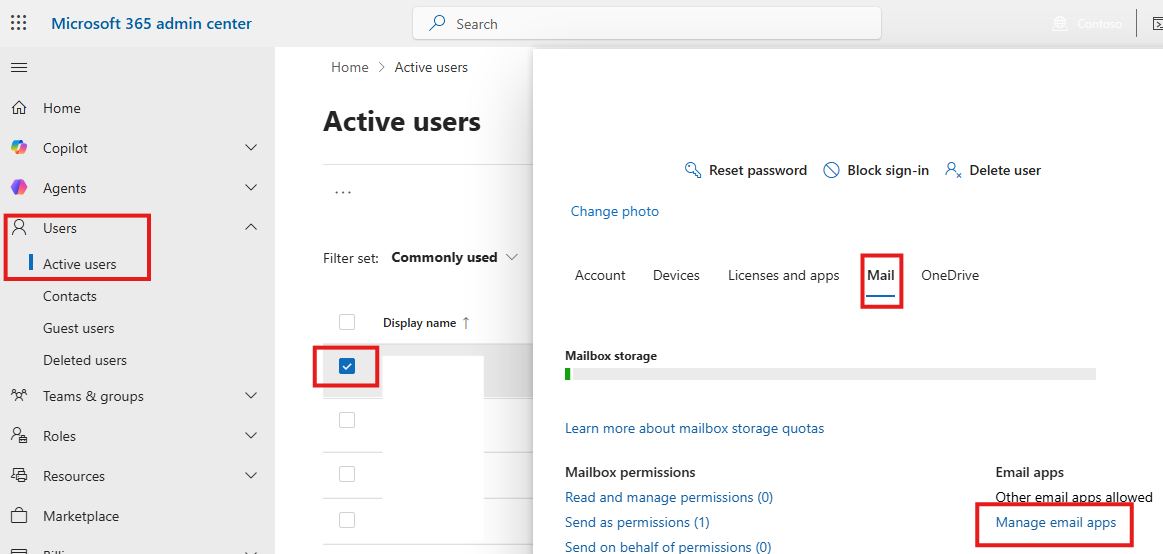Click the Copilot logo icon in sidebar

19,148
